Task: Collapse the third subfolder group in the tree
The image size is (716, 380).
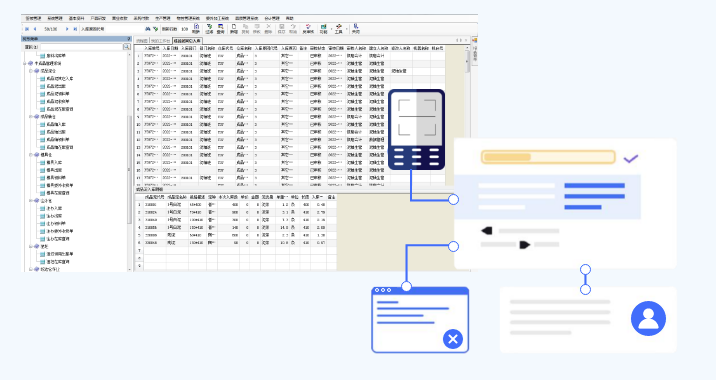Action: pyautogui.click(x=31, y=155)
